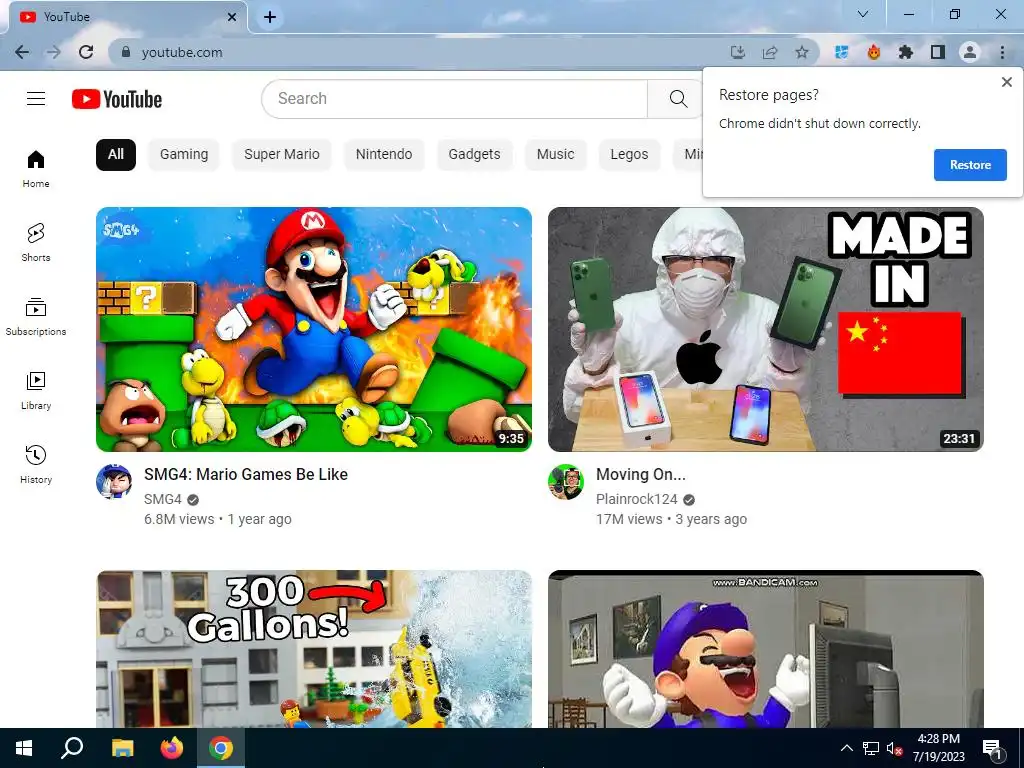Screen dimensions: 1024x768
Task: Click the Restore button
Action: (970, 165)
